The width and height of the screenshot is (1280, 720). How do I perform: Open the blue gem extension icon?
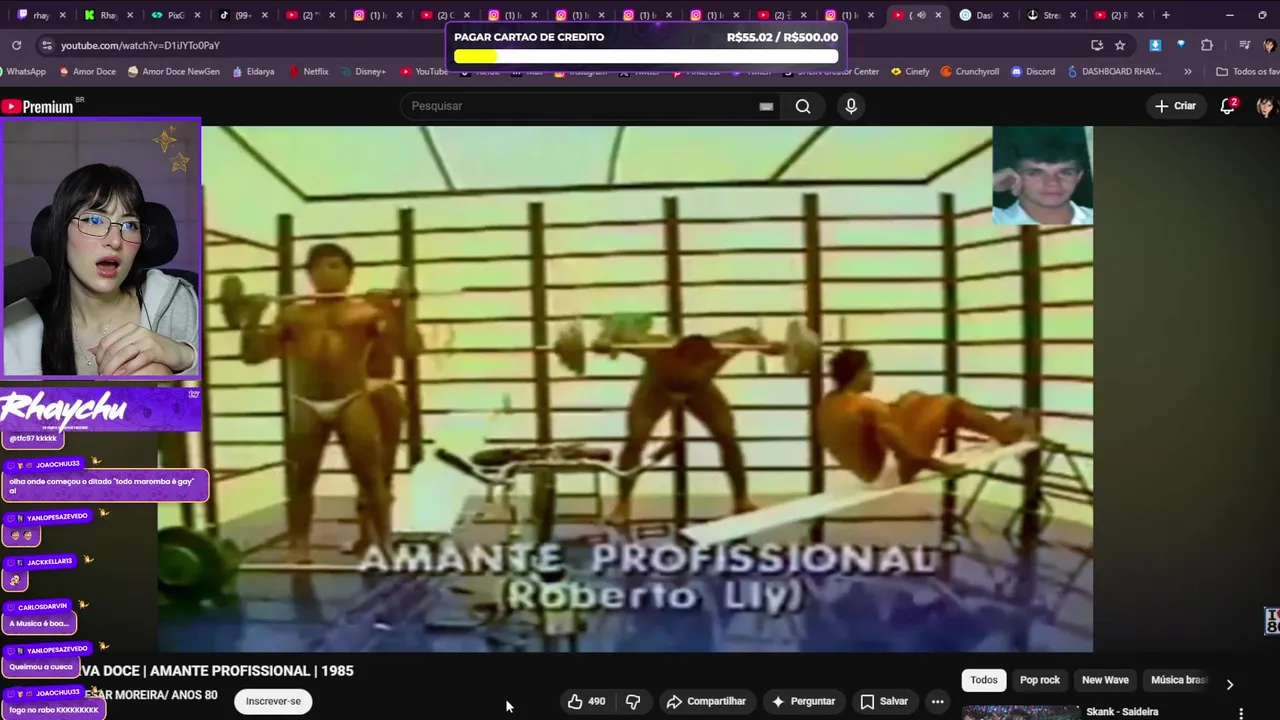click(1181, 45)
